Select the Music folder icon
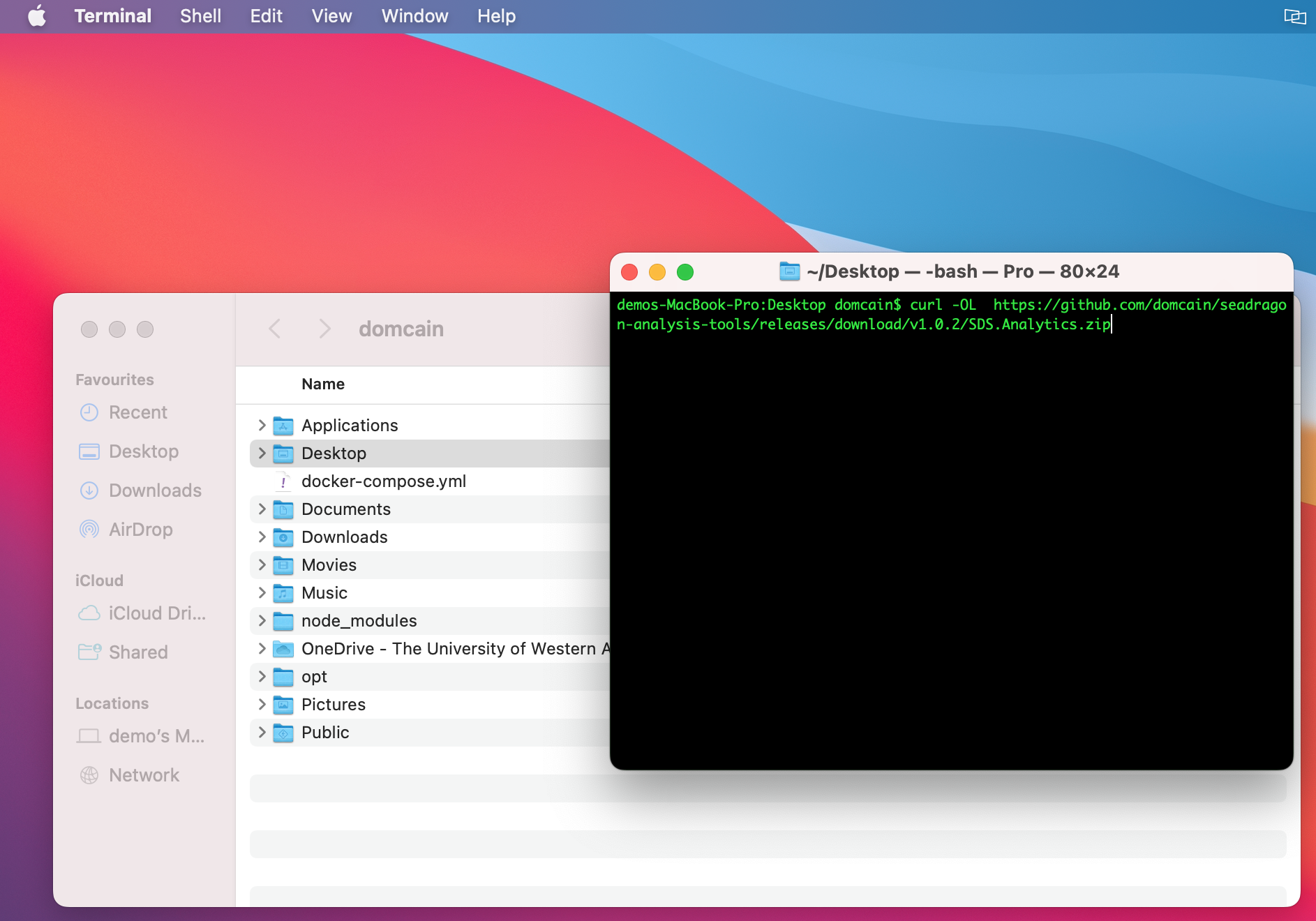Viewport: 1316px width, 921px height. coord(283,592)
